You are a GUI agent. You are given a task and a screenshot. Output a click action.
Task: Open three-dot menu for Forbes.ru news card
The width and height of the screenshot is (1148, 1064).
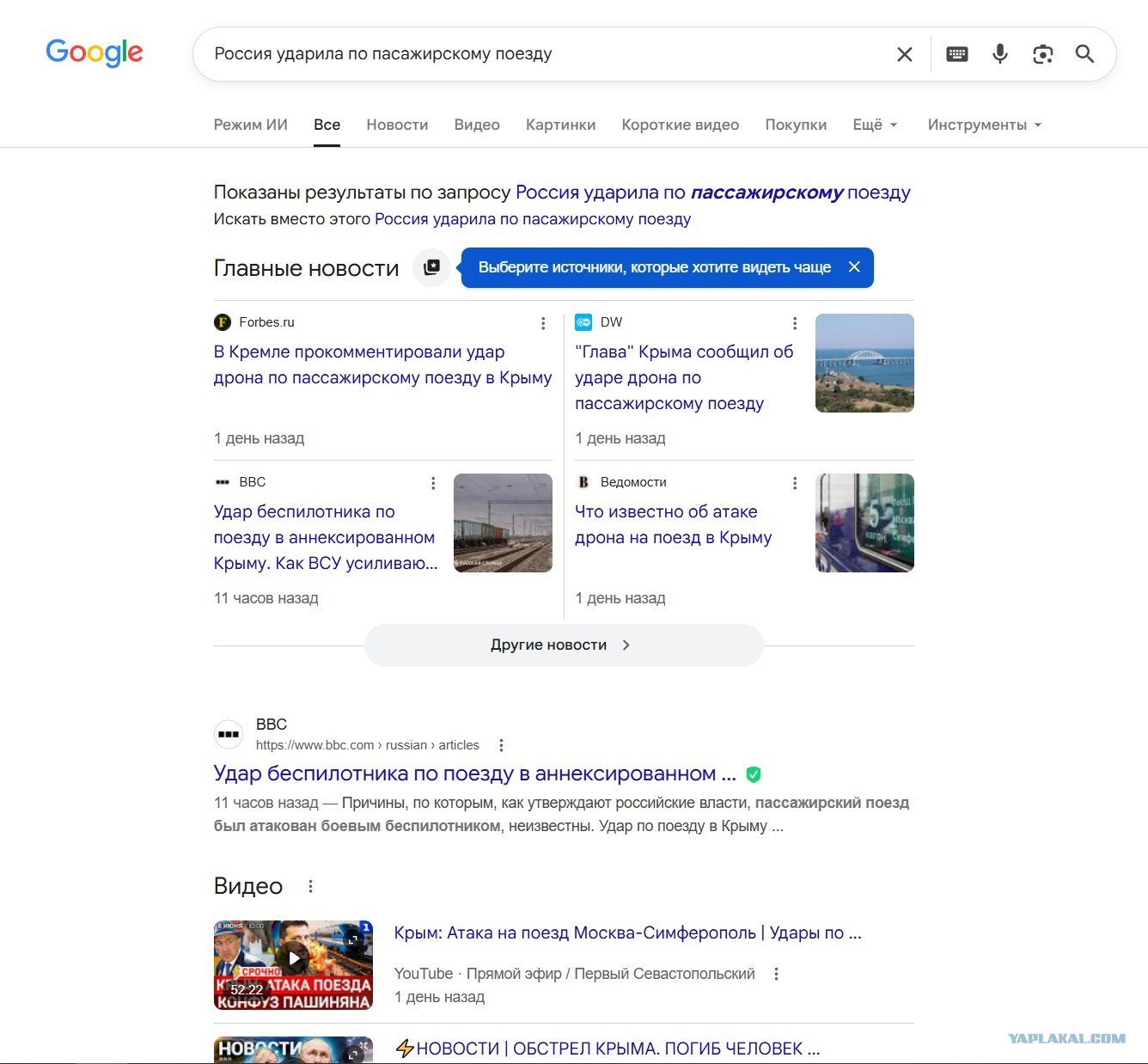pyautogui.click(x=542, y=323)
